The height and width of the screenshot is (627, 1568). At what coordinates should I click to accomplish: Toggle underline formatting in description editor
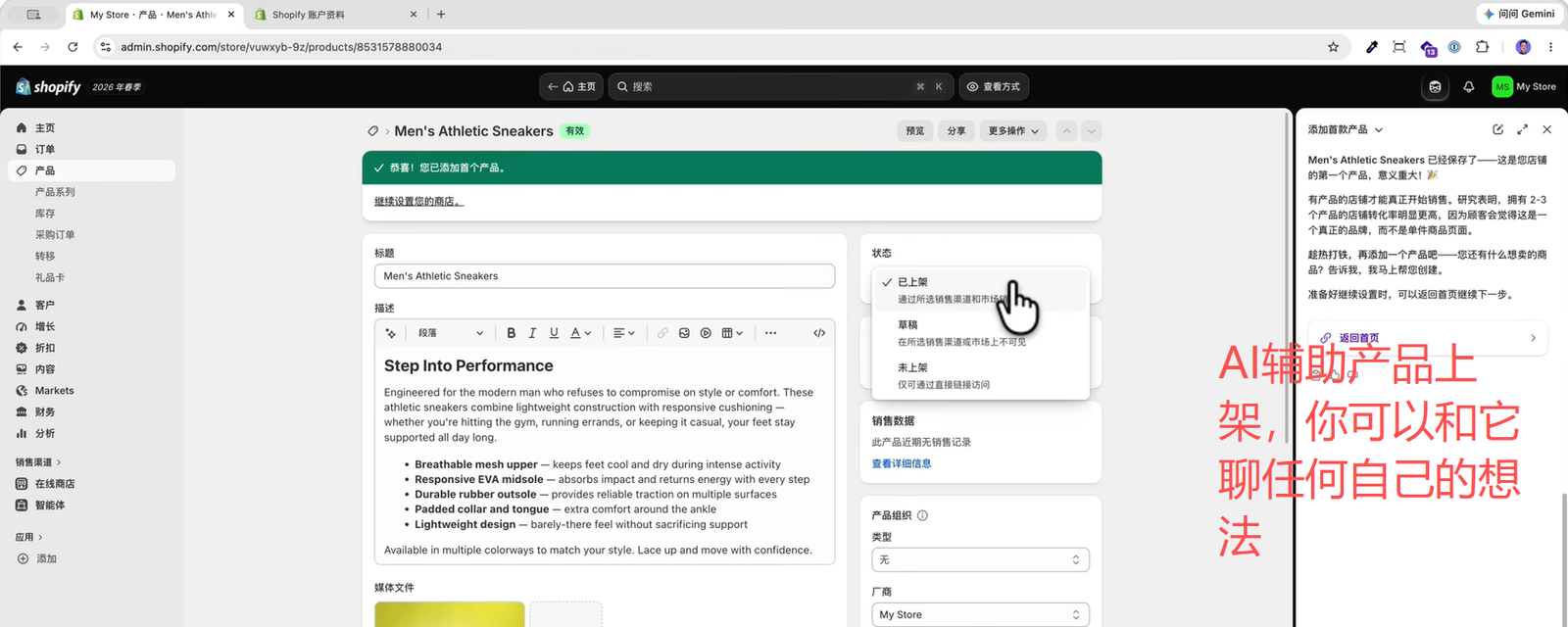coord(554,333)
